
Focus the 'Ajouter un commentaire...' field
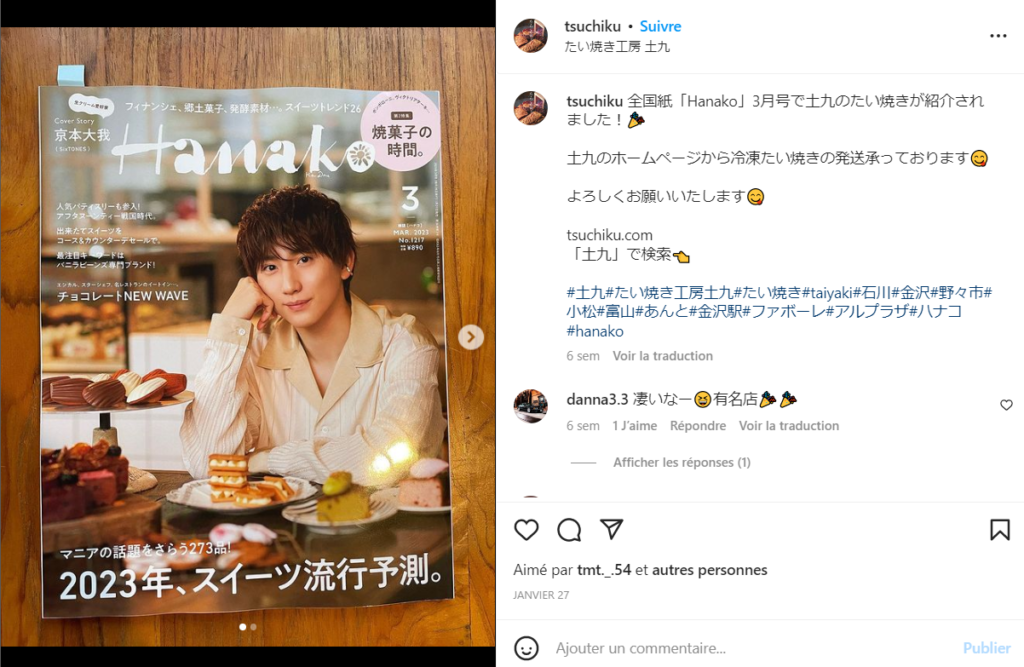tap(751, 648)
